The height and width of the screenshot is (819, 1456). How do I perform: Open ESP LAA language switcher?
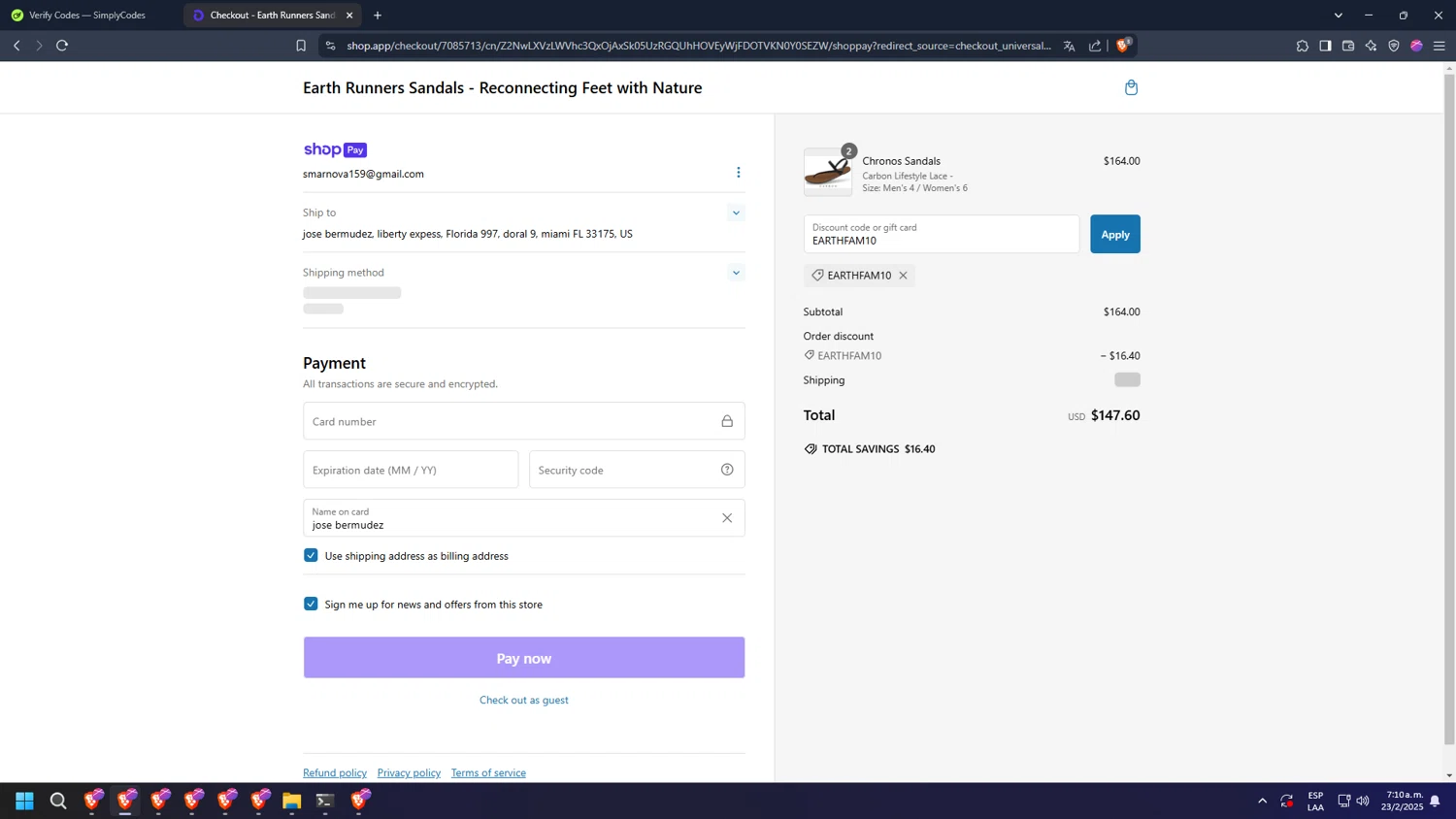pyautogui.click(x=1315, y=801)
